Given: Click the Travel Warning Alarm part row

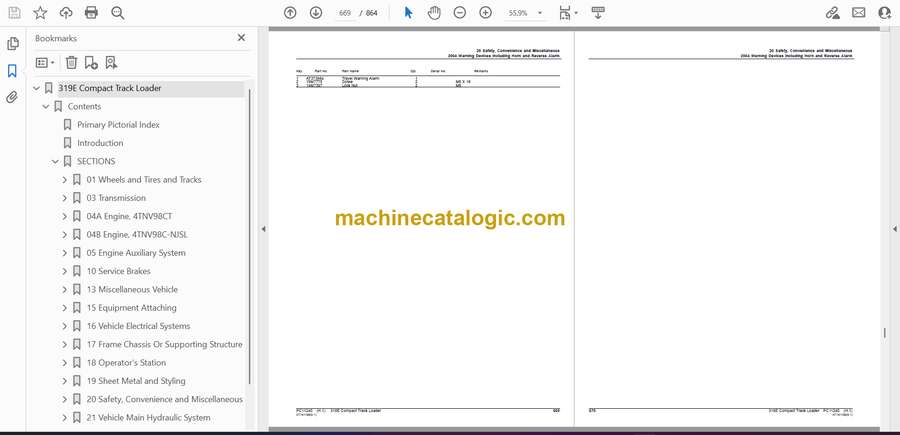Looking at the screenshot, I should [x=428, y=78].
